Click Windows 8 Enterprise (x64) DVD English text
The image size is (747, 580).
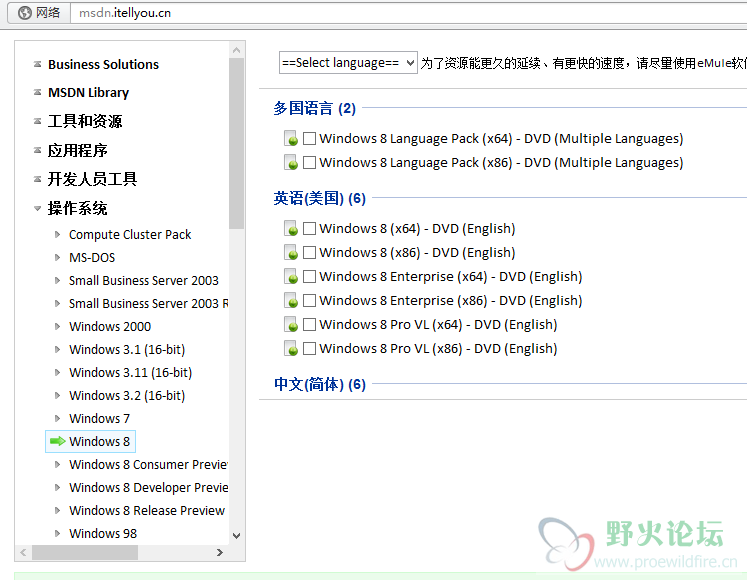[x=451, y=276]
